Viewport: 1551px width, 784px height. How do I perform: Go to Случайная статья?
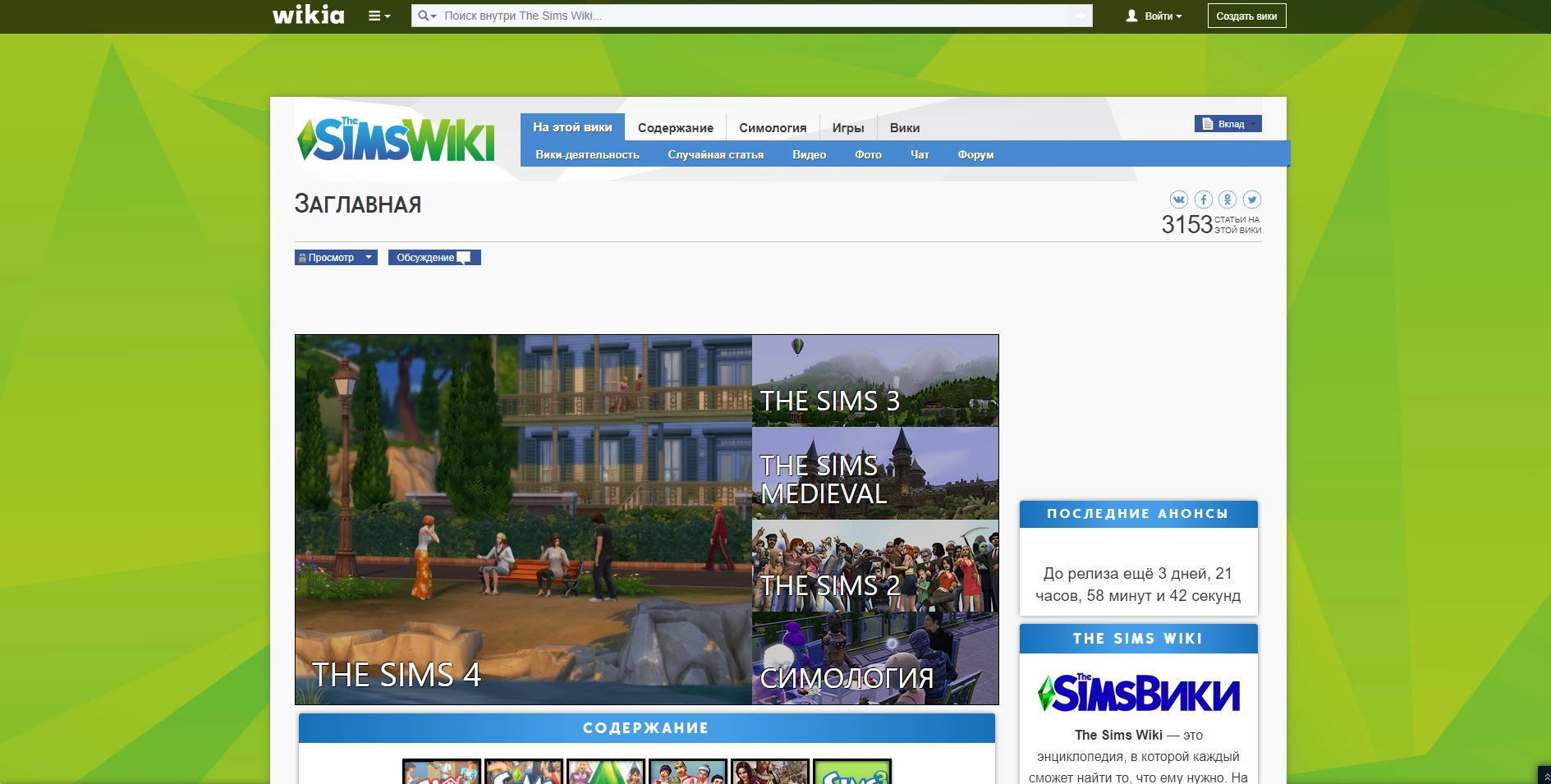click(715, 154)
